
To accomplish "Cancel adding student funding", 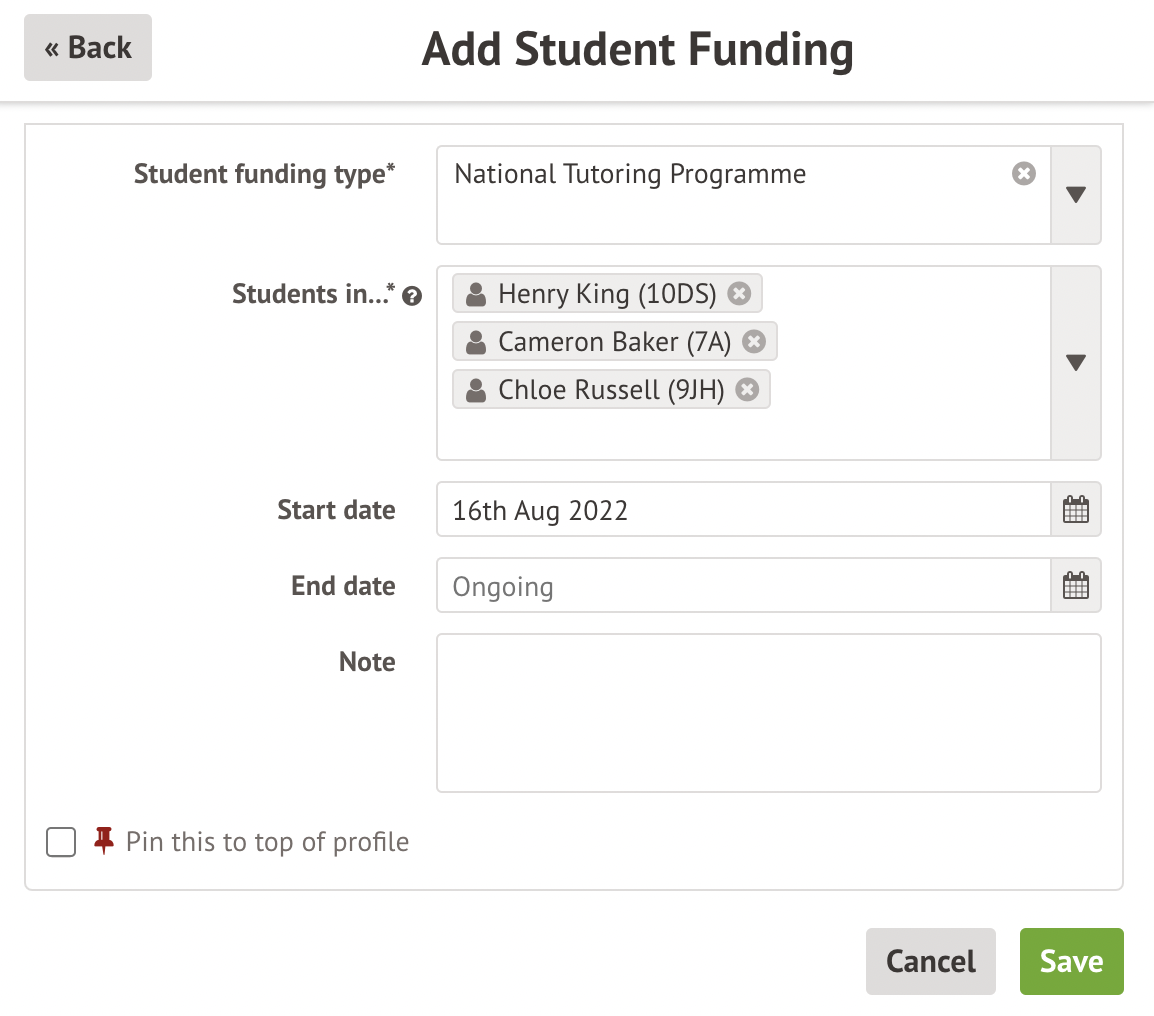I will point(930,962).
